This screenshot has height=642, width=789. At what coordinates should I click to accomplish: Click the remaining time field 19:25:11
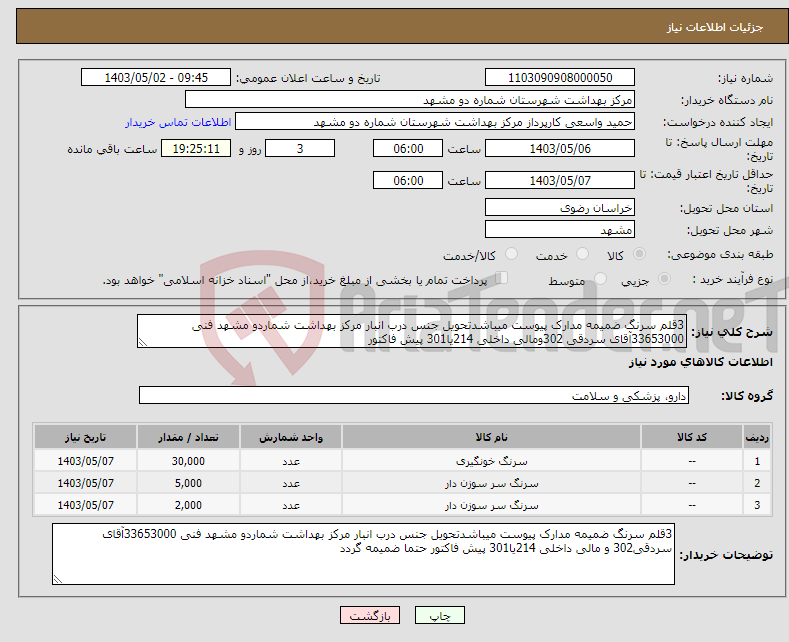pos(196,148)
